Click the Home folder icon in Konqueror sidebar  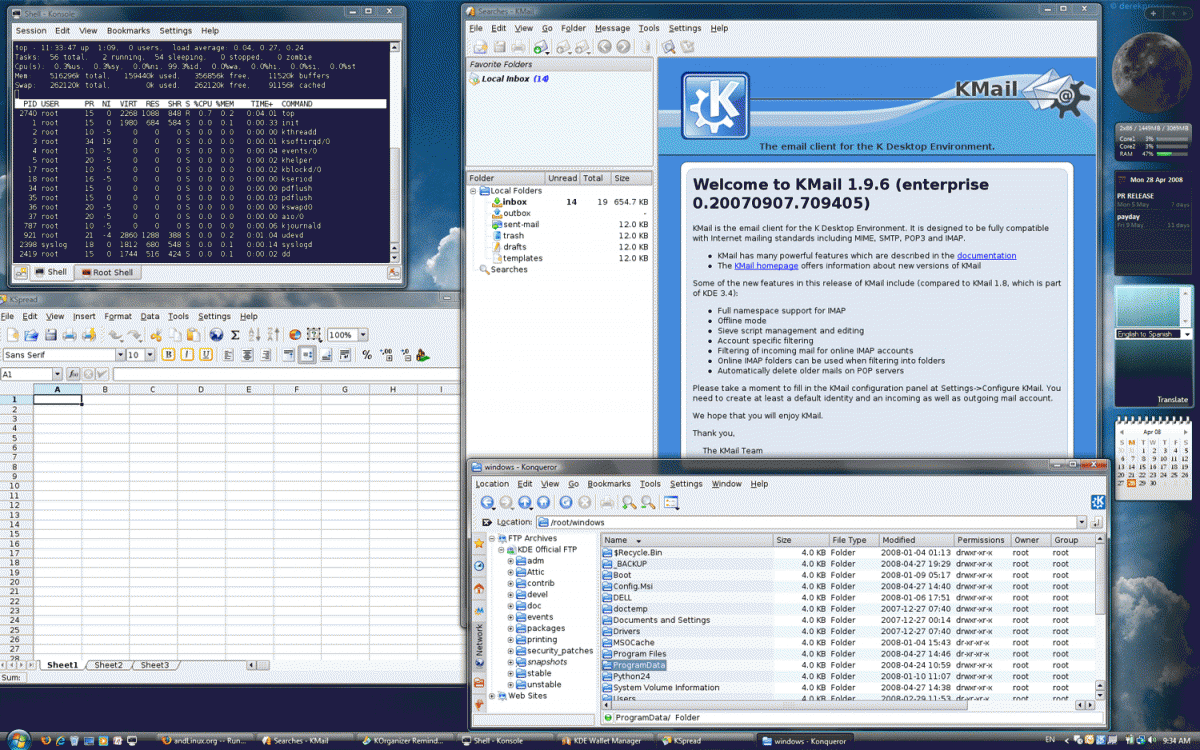coord(479,589)
